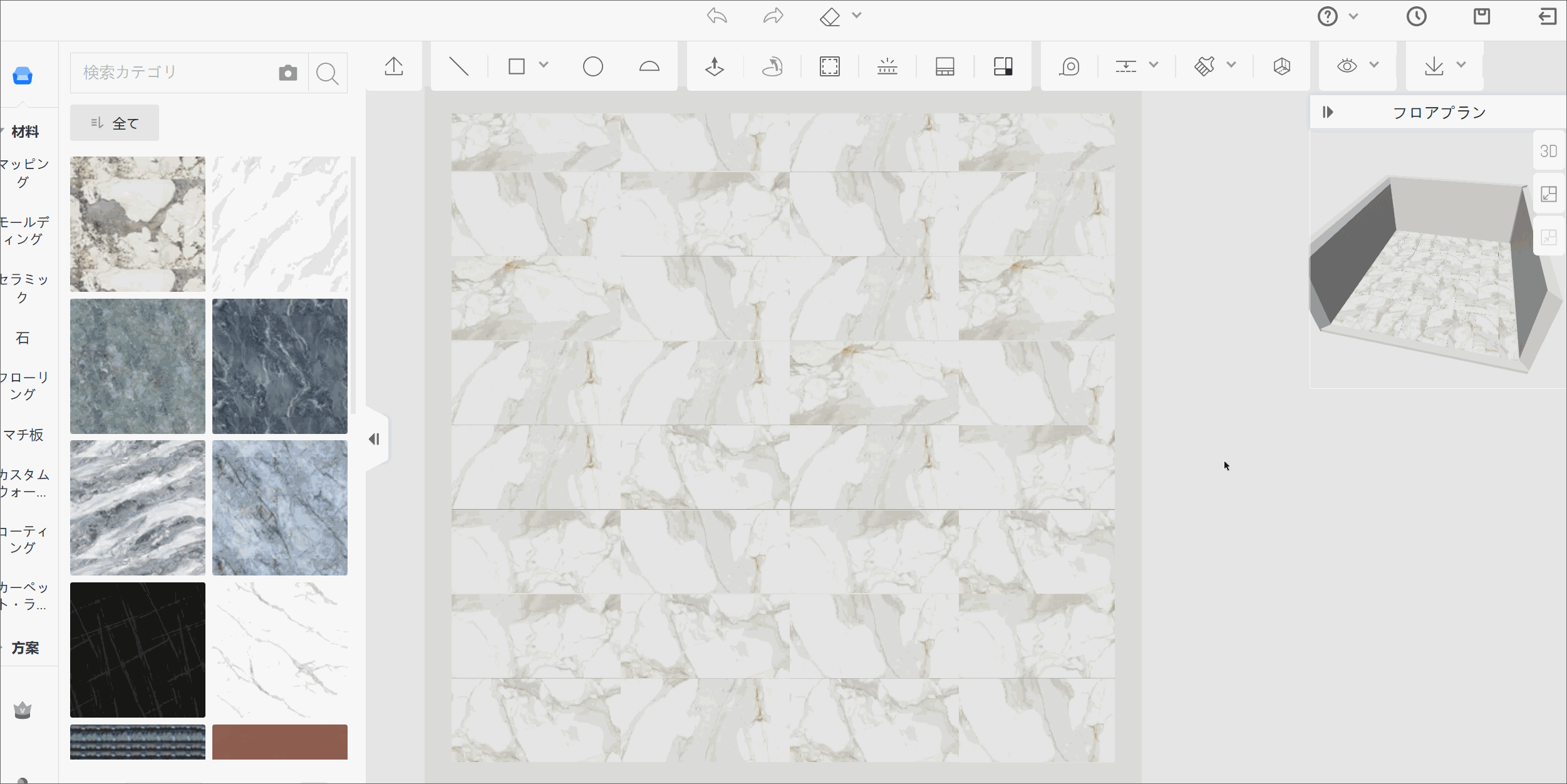Viewport: 1567px width, 784px height.
Task: Switch to the 3D view button
Action: pos(1549,151)
